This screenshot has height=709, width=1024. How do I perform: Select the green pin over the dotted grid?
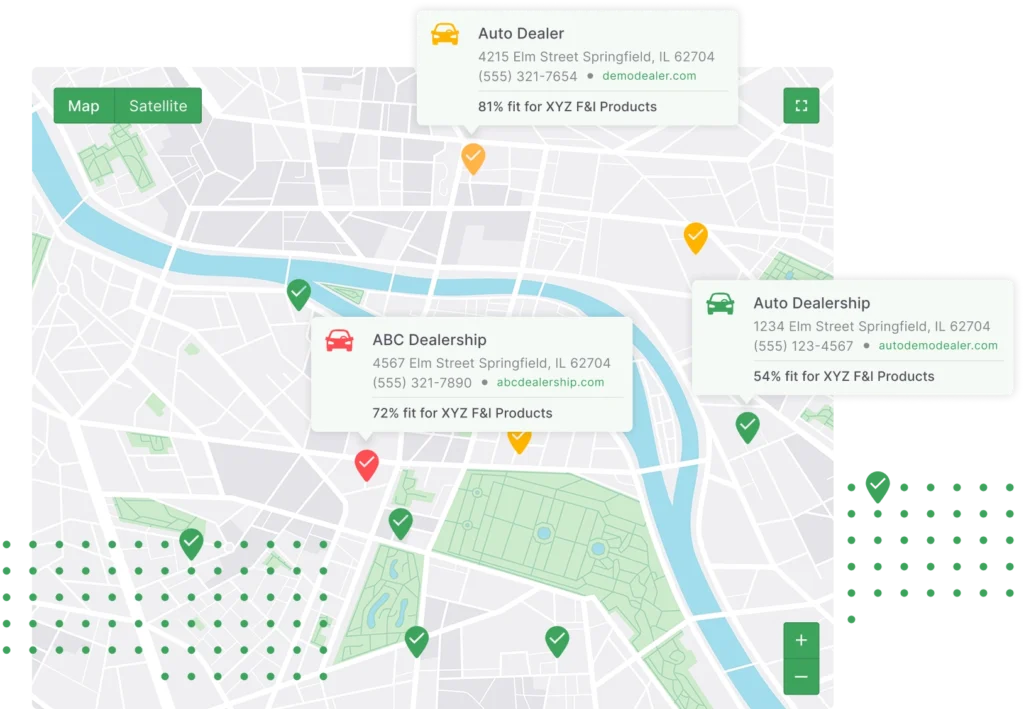pos(191,543)
